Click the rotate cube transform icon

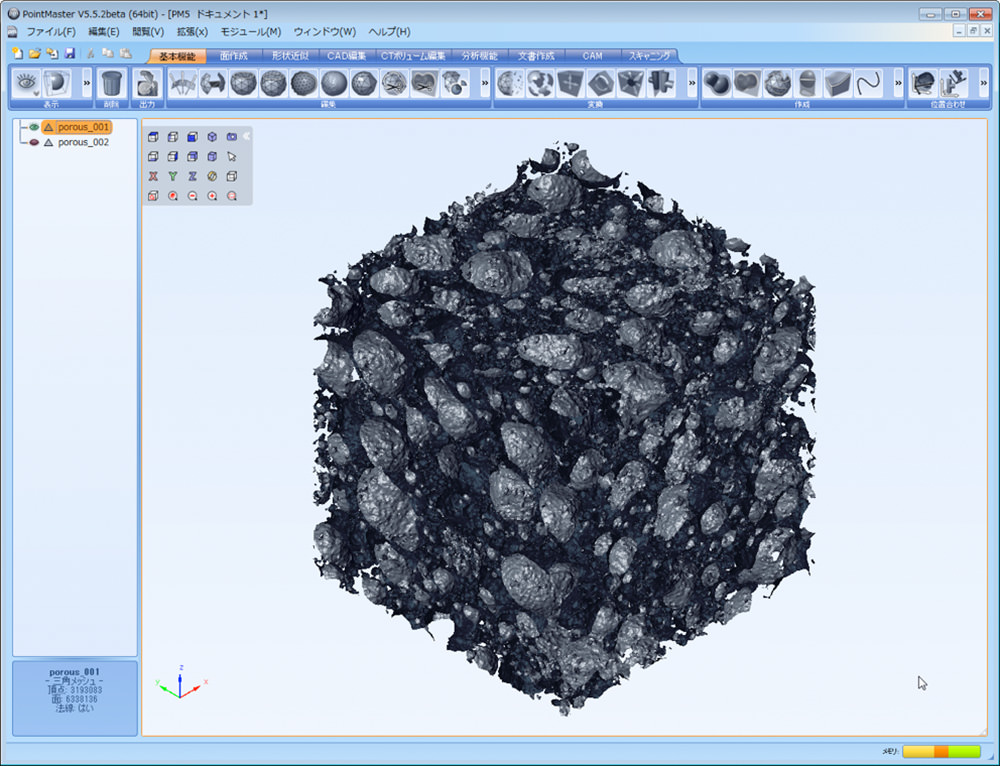600,83
